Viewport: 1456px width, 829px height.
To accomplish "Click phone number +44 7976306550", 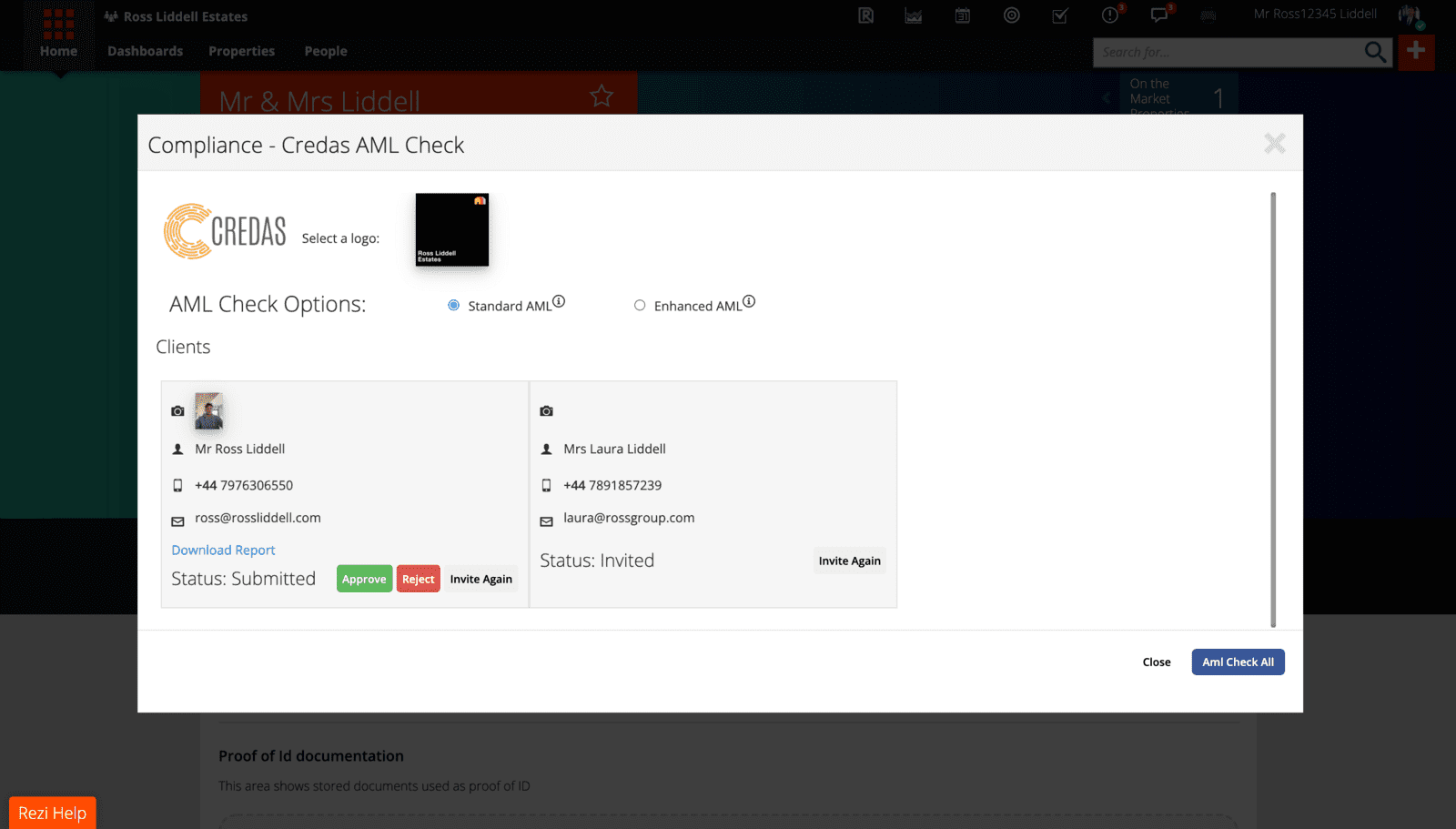I will (244, 485).
